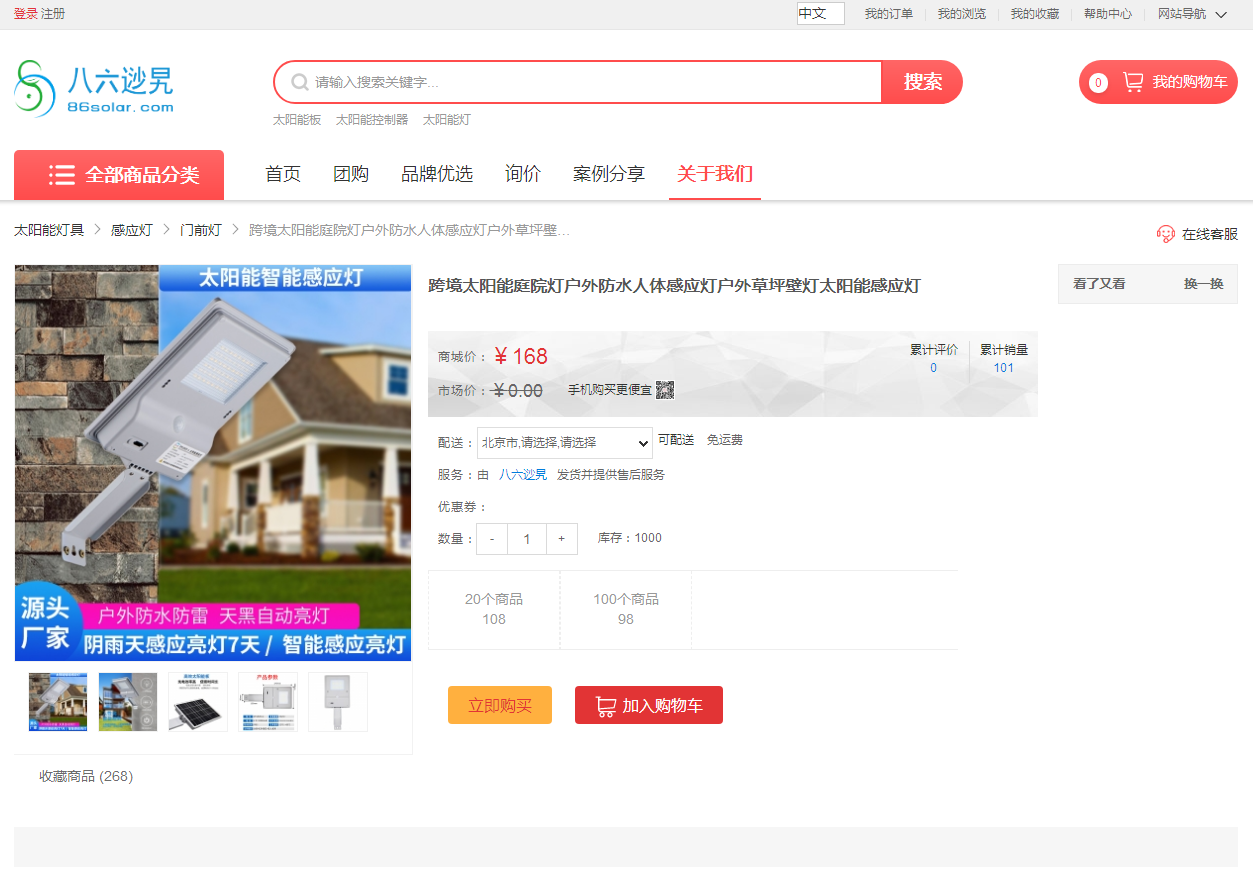
Task: Select the solar panel product thumbnail
Action: coord(197,701)
